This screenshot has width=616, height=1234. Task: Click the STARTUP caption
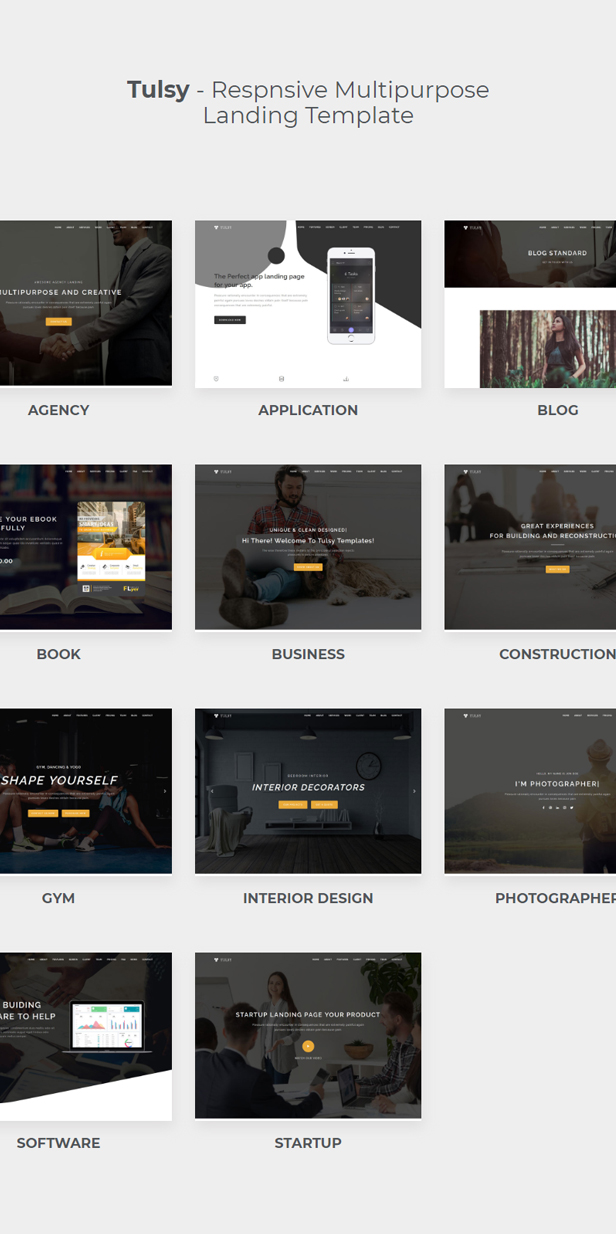tap(308, 1142)
